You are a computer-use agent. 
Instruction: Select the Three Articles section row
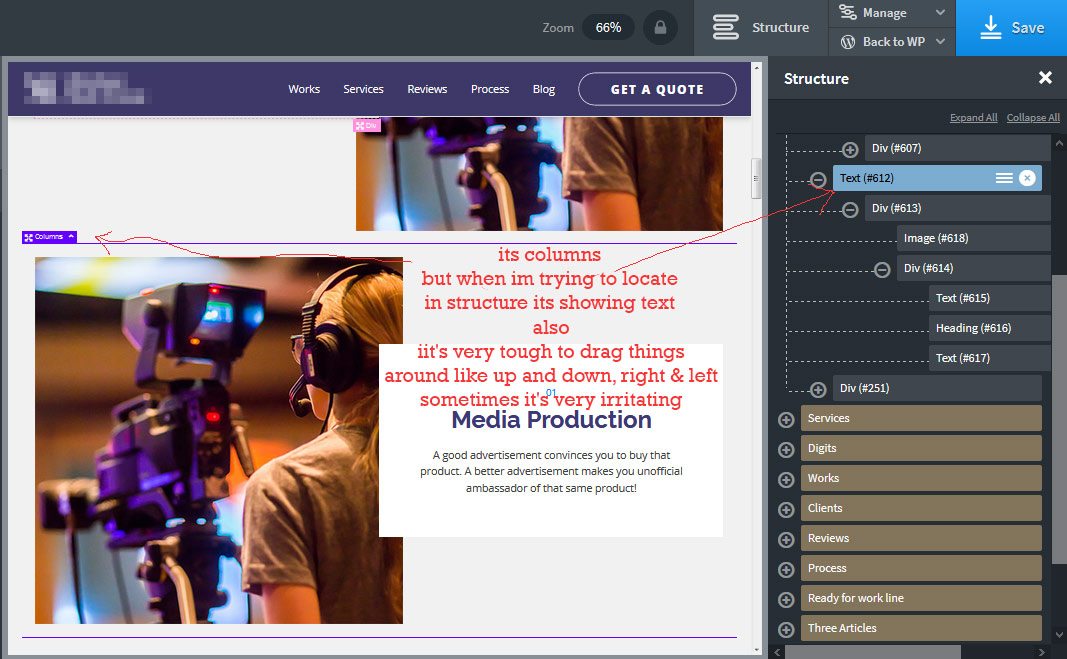[921, 628]
